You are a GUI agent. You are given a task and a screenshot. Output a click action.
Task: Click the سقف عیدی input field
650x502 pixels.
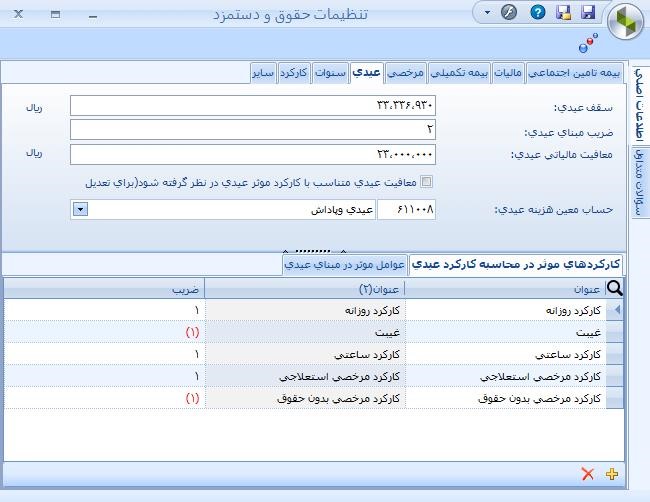(x=255, y=106)
